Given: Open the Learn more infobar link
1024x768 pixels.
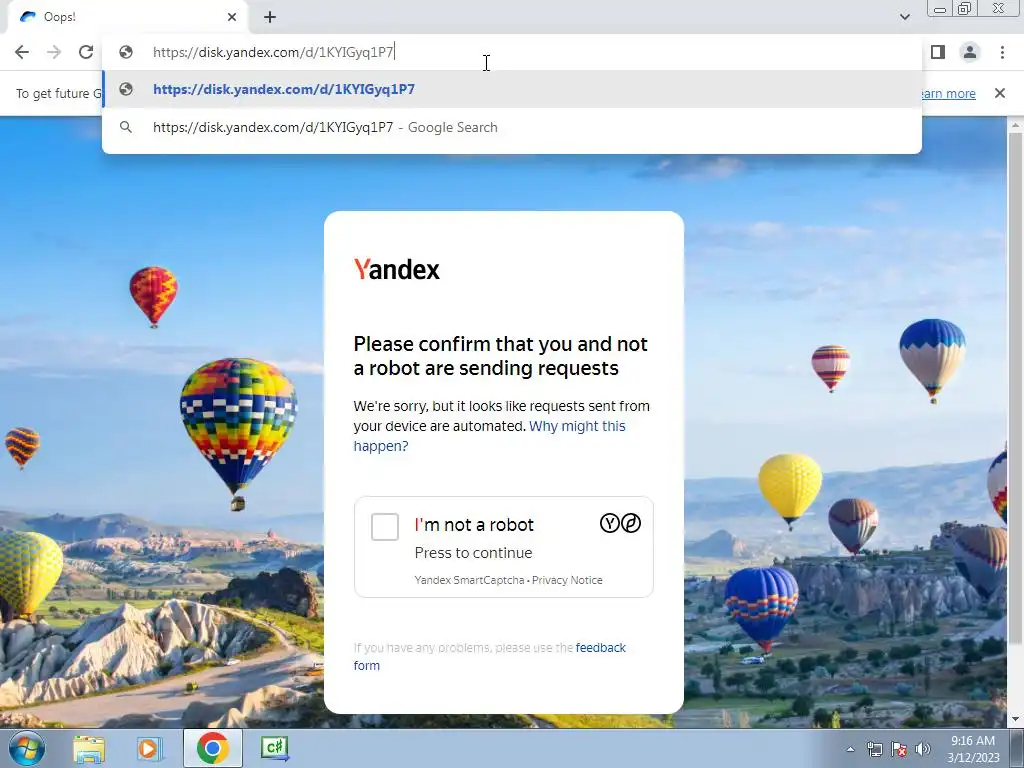Looking at the screenshot, I should [x=948, y=93].
